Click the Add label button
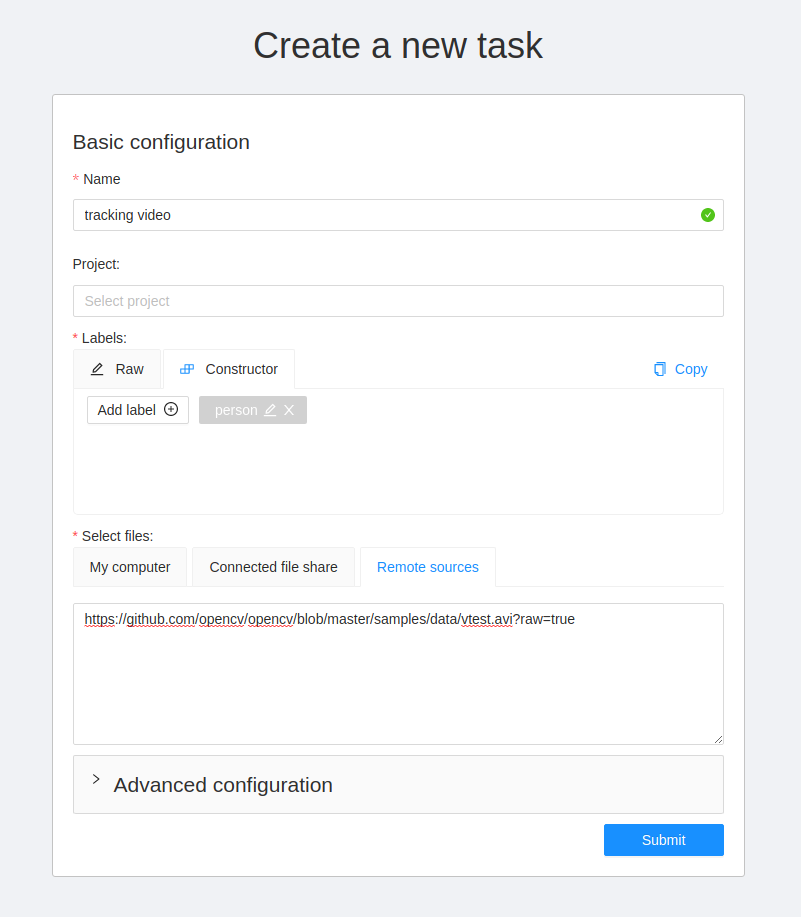This screenshot has height=917, width=801. point(137,409)
